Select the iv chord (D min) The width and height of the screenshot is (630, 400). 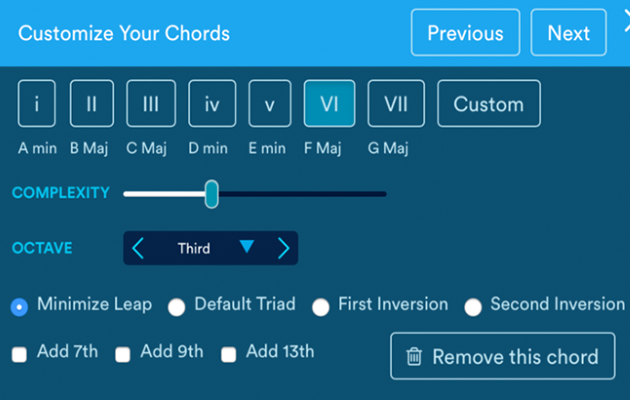click(212, 104)
